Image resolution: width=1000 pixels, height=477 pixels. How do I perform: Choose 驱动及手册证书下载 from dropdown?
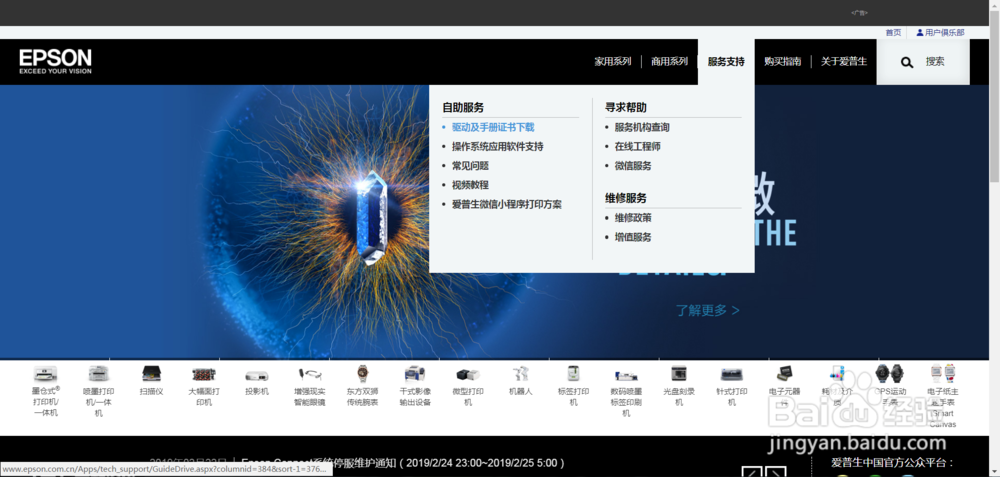click(x=493, y=128)
